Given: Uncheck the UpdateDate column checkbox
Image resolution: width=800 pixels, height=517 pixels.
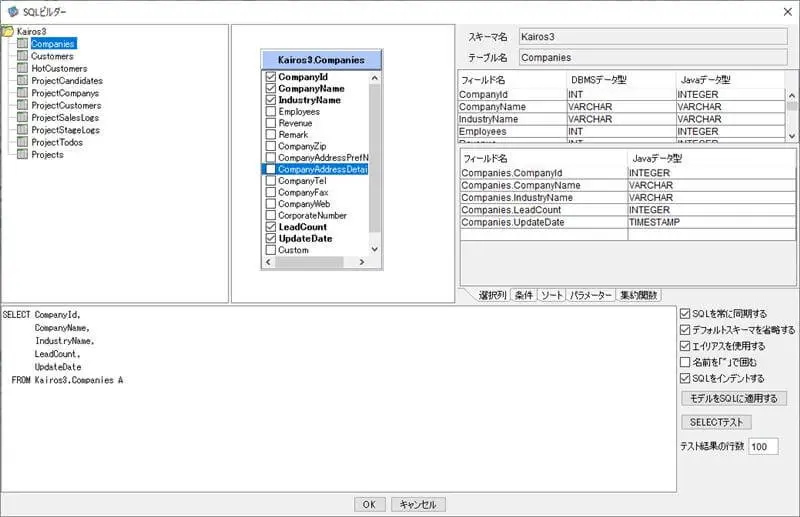Looking at the screenshot, I should coord(271,238).
